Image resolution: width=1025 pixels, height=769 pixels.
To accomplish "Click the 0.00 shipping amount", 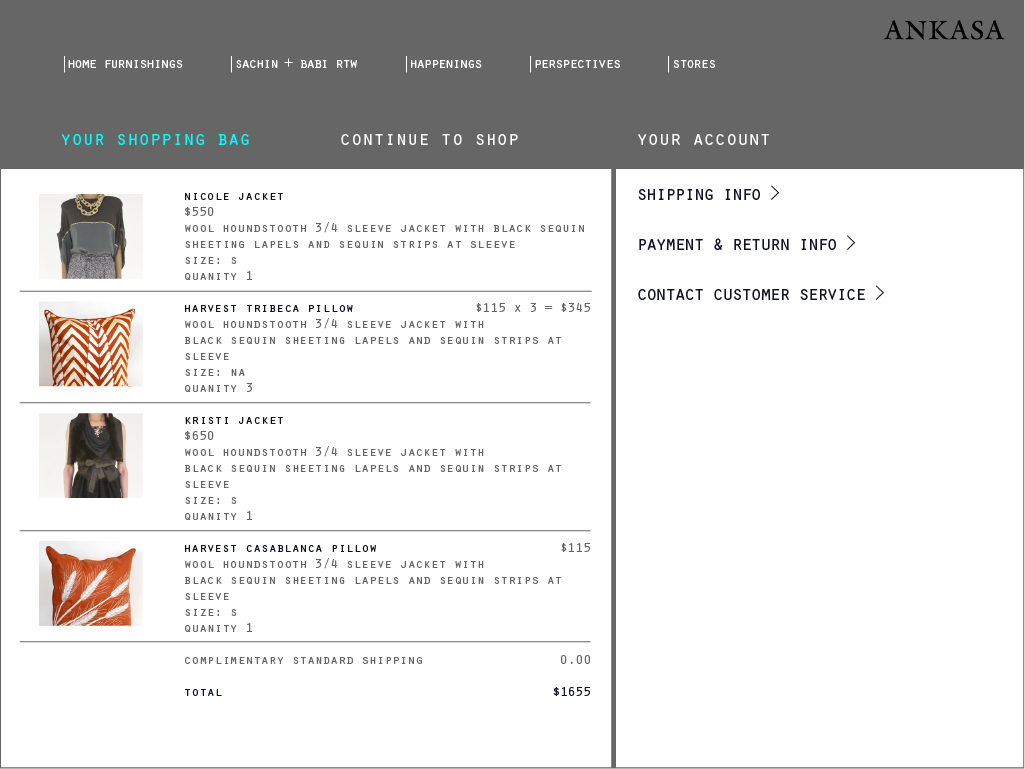I will pyautogui.click(x=575, y=660).
